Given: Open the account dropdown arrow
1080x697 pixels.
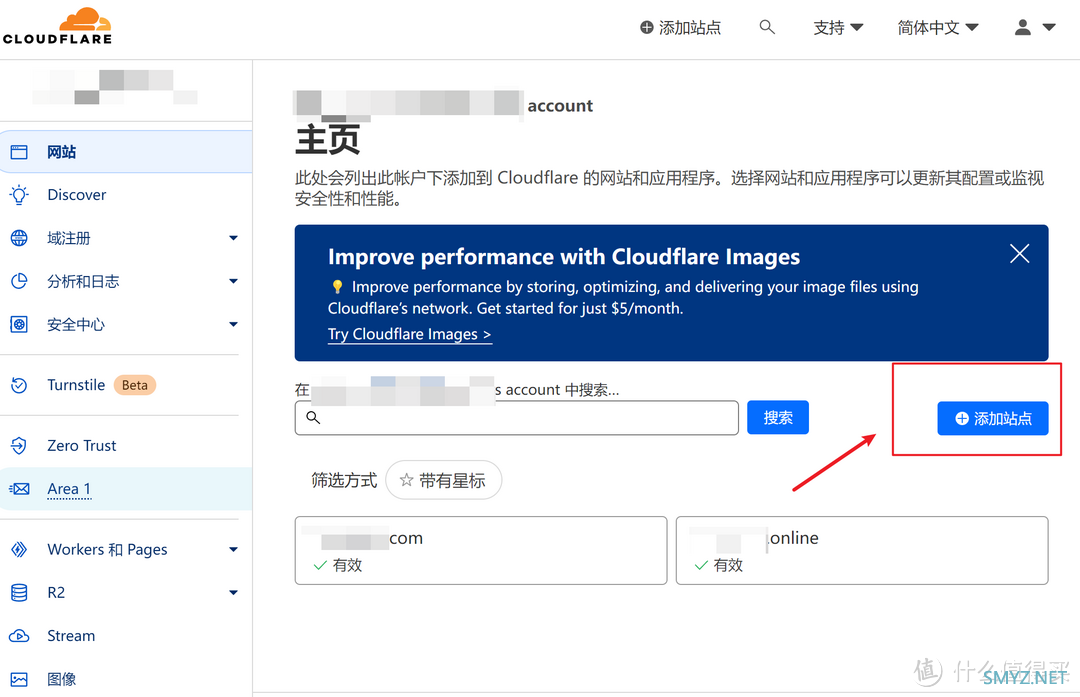Looking at the screenshot, I should coord(1049,28).
